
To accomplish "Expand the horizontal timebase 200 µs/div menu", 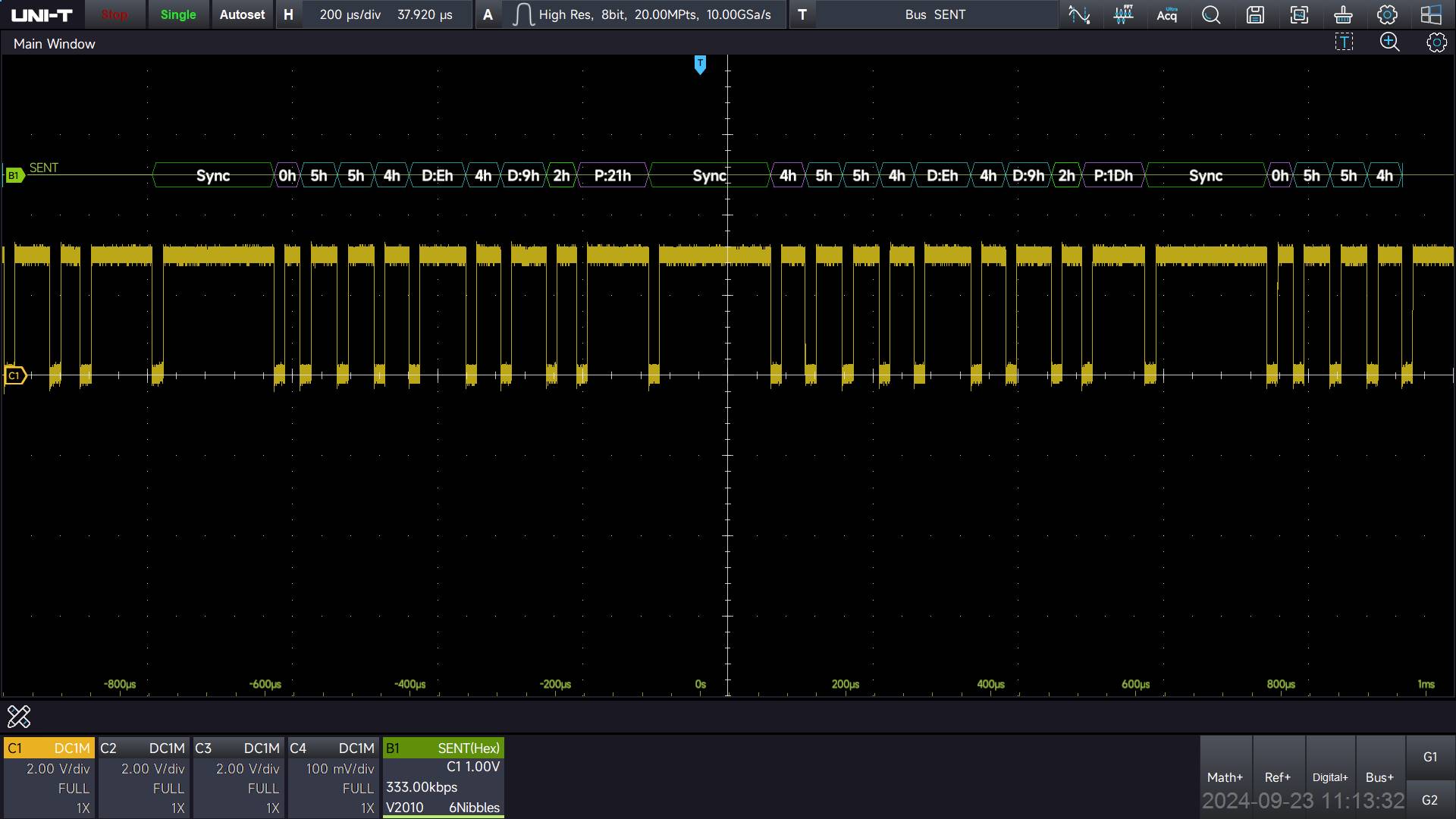I will point(349,14).
